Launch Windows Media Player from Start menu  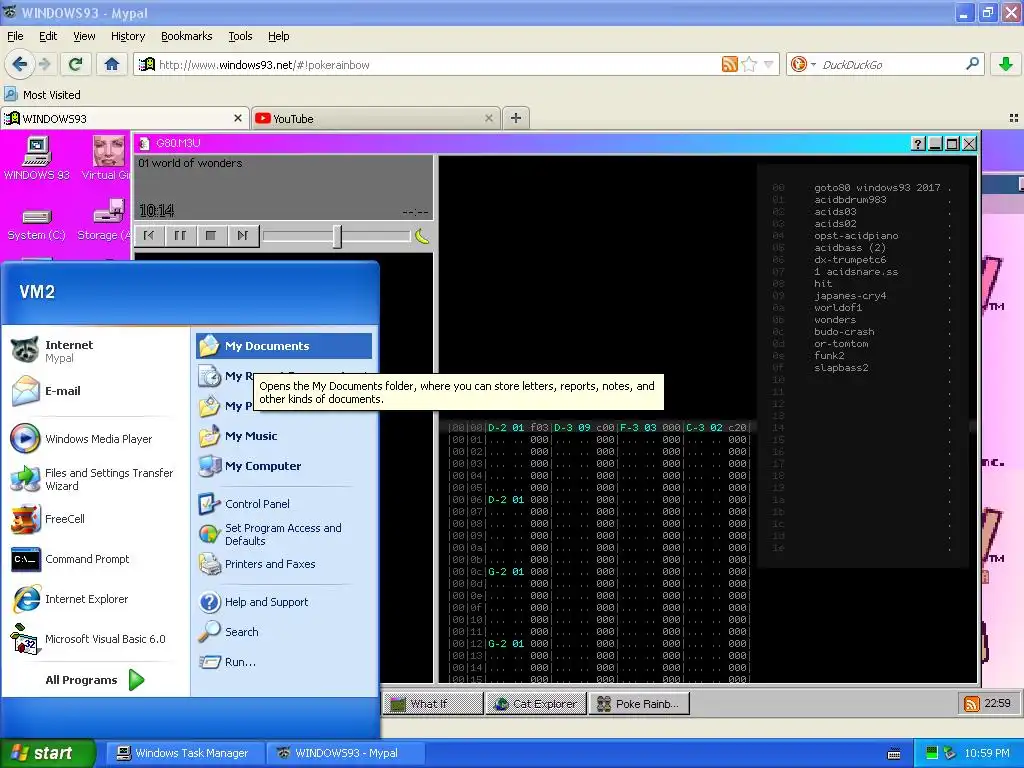click(95, 439)
